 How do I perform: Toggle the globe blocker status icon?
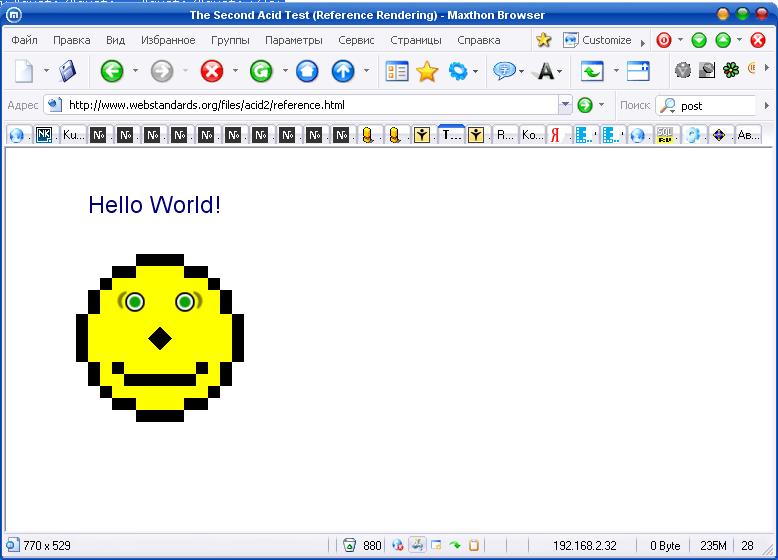pyautogui.click(x=397, y=545)
